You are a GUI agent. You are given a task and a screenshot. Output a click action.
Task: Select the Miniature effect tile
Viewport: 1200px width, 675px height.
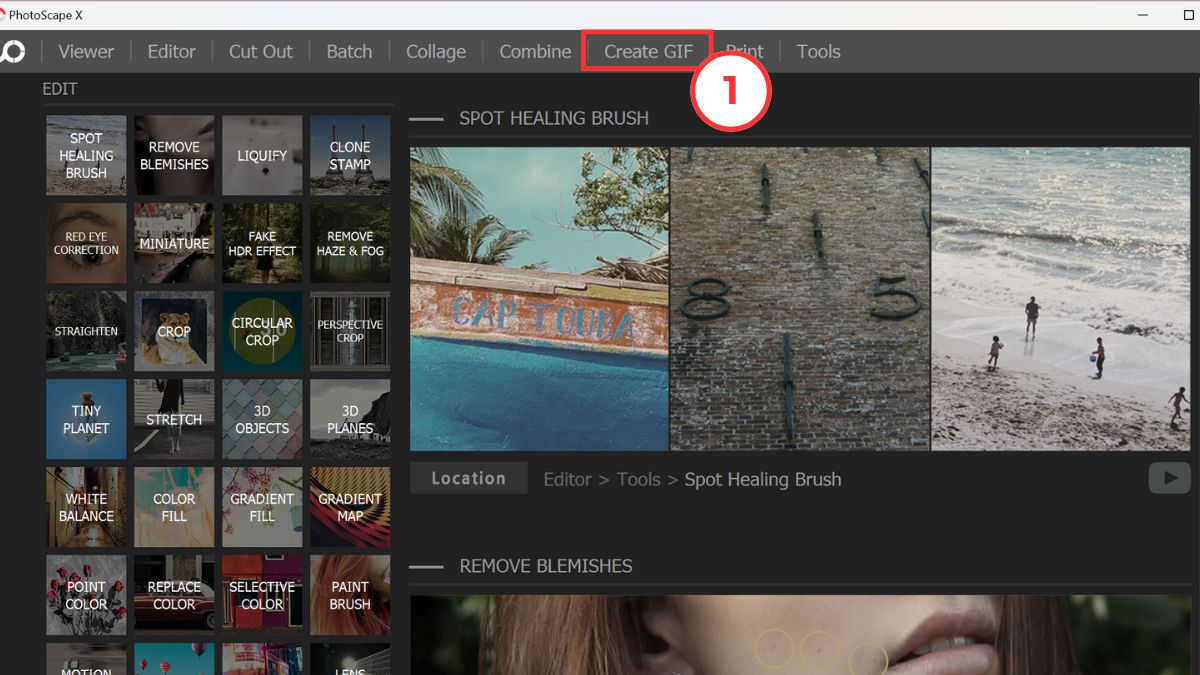[x=174, y=243]
